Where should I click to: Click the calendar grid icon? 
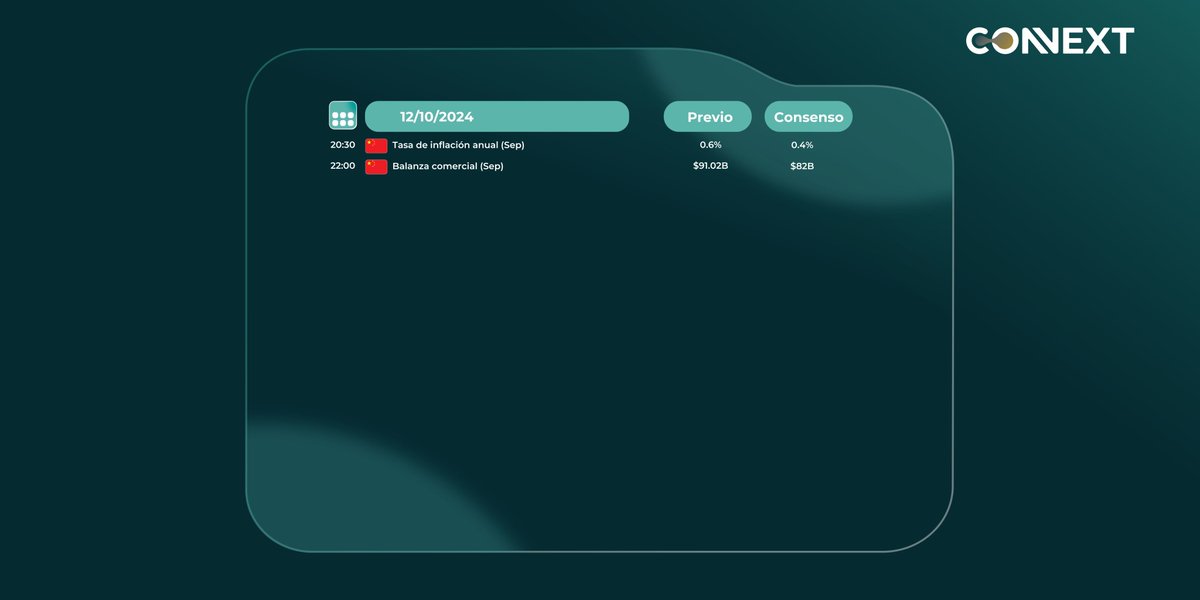(343, 116)
